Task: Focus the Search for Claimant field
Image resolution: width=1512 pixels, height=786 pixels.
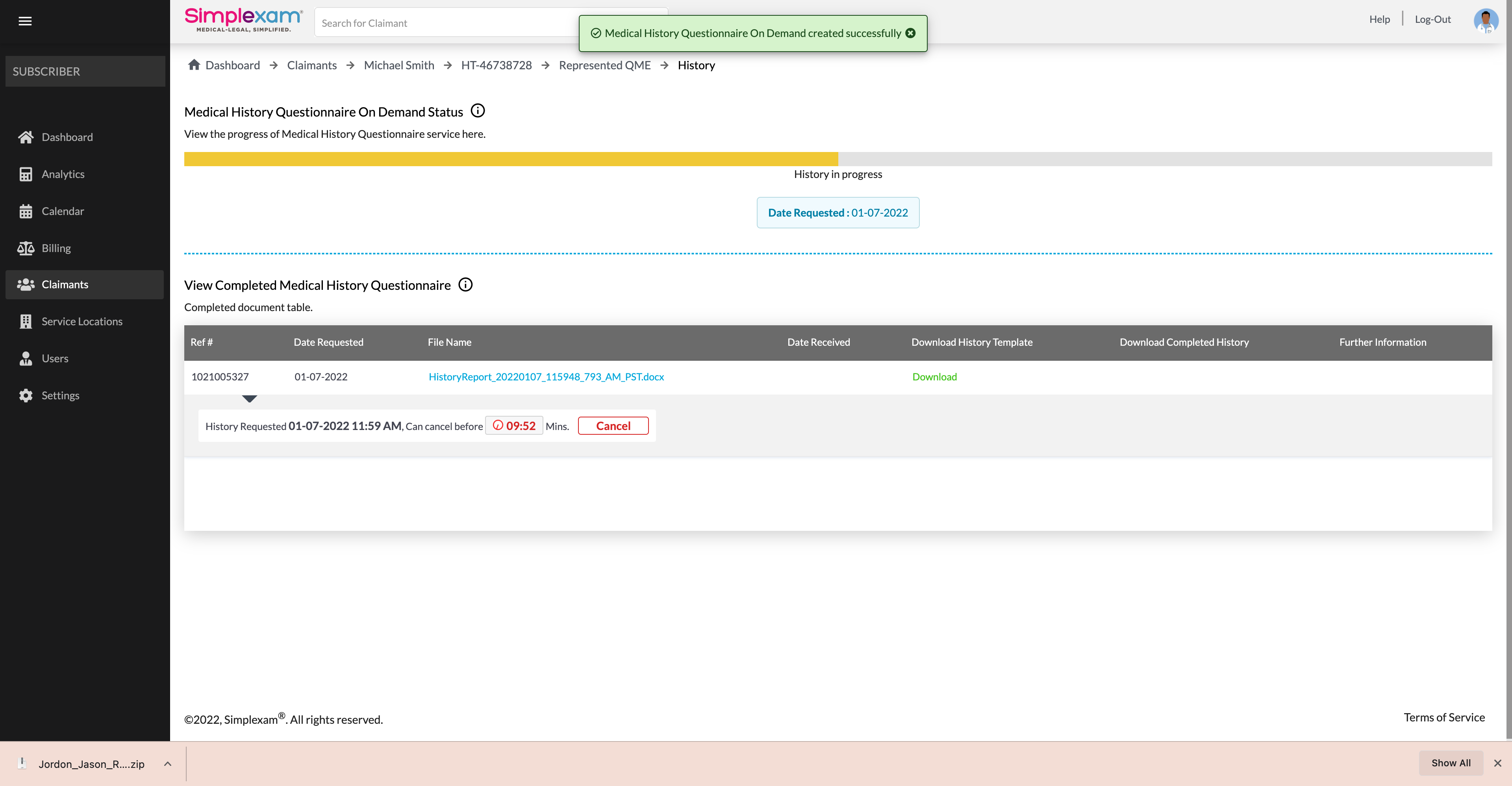Action: [446, 23]
